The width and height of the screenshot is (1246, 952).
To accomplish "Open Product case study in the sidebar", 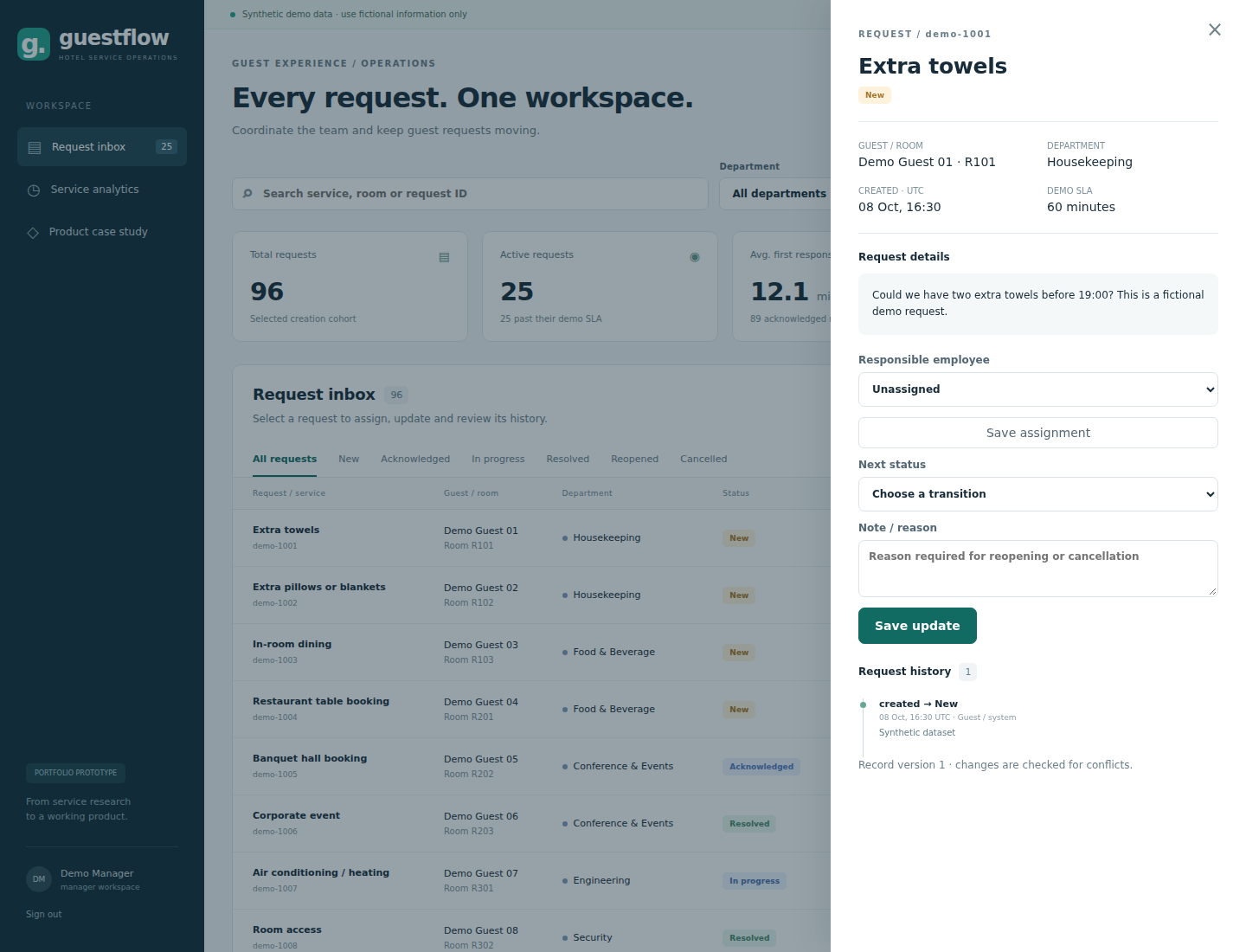I will pos(102,232).
